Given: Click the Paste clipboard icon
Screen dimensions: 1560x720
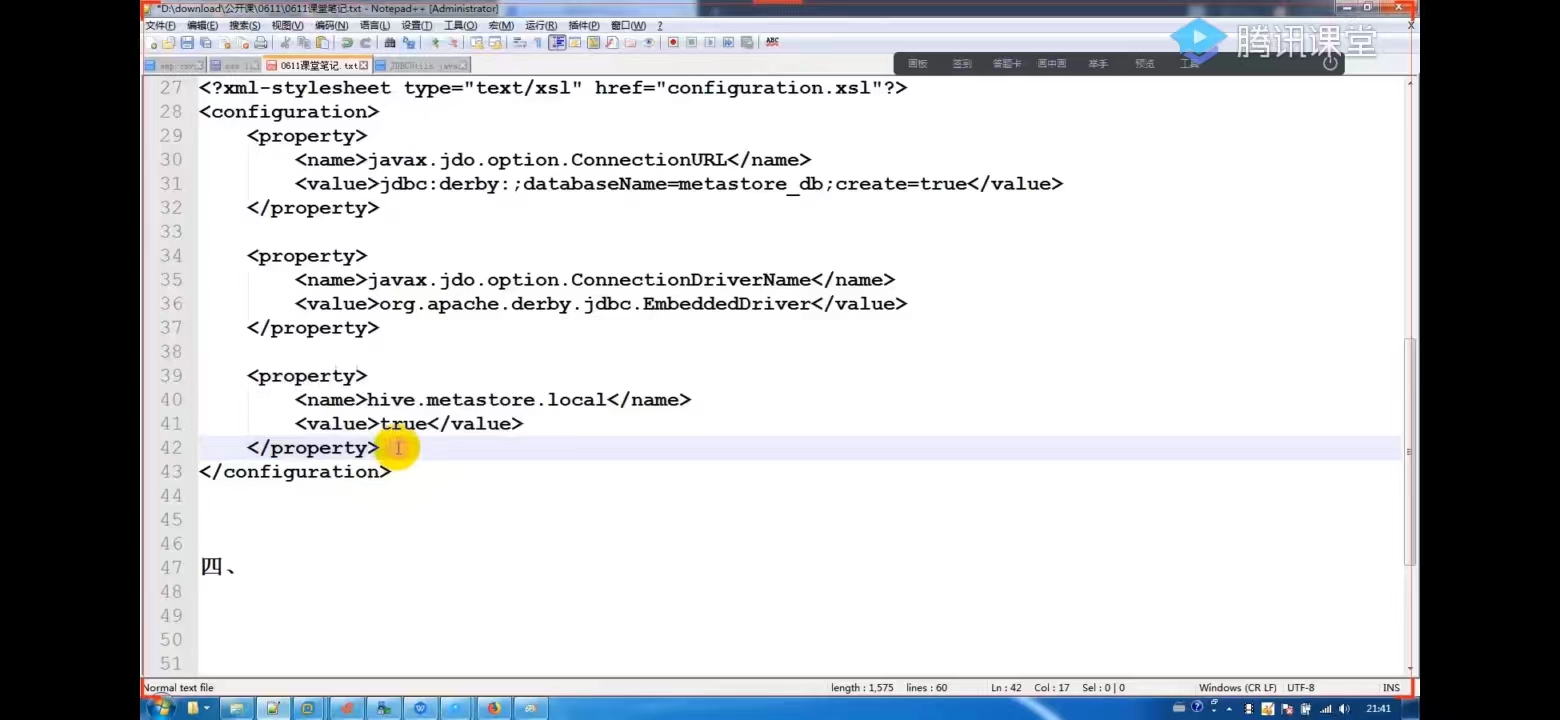Looking at the screenshot, I should pos(322,43).
